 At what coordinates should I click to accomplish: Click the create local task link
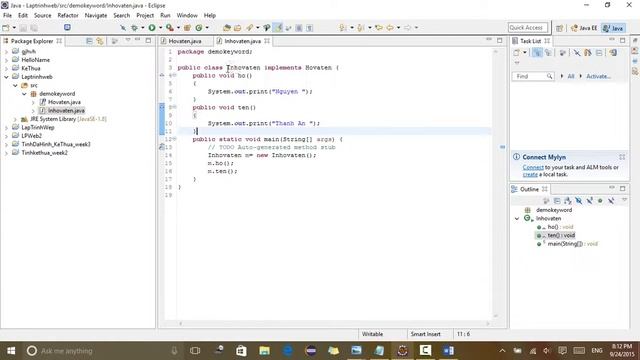tap(530, 174)
